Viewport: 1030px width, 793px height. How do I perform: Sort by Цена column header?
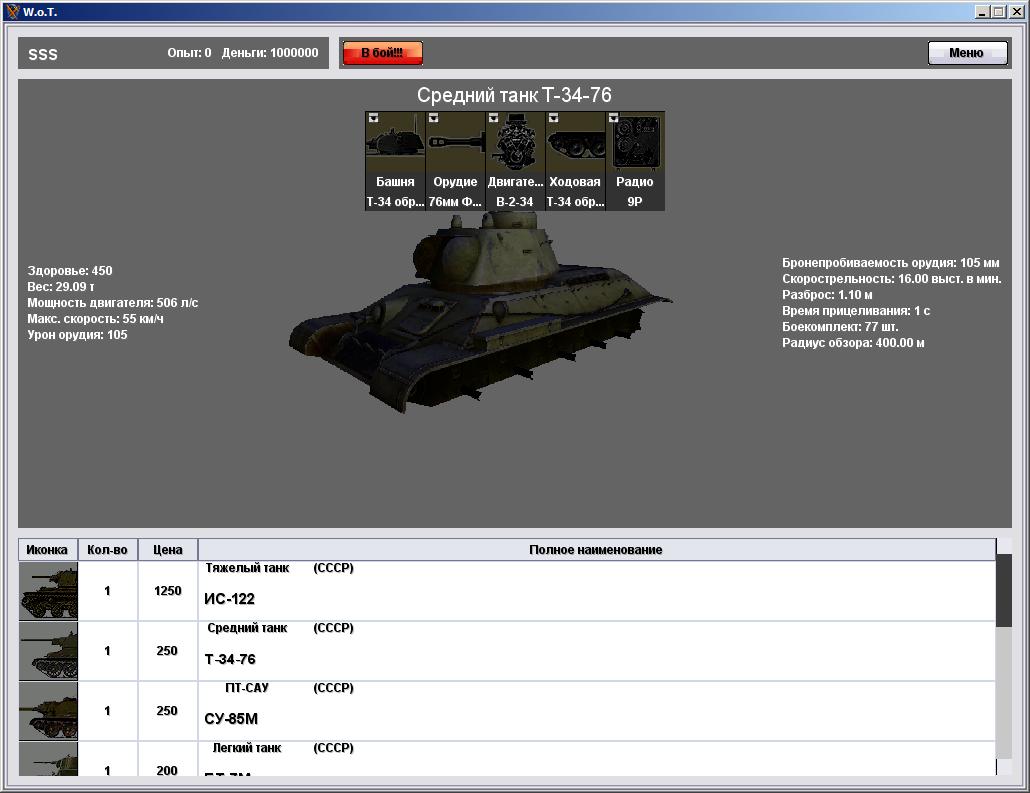[168, 550]
